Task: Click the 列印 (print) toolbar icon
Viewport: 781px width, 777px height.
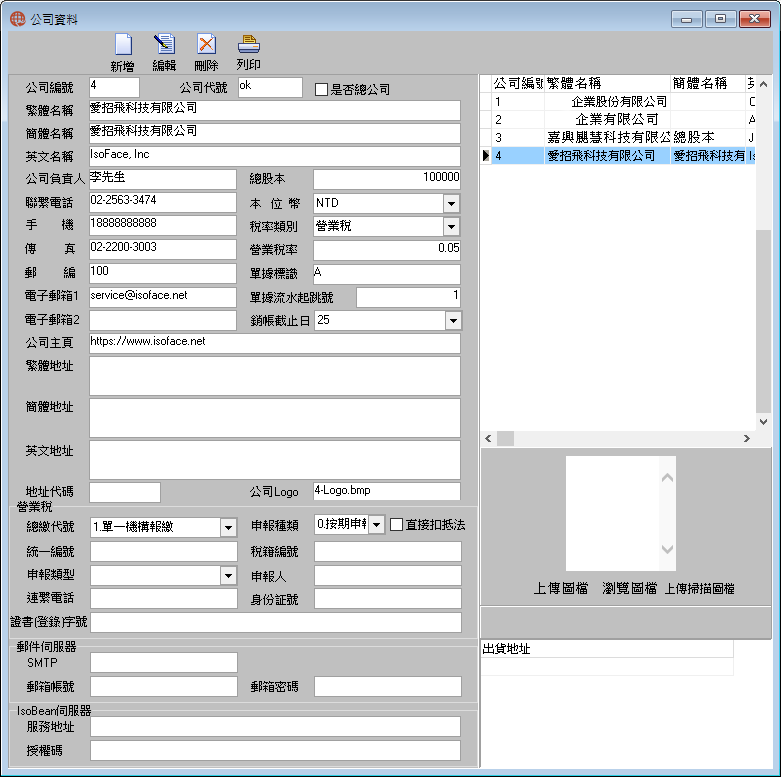Action: tap(248, 52)
